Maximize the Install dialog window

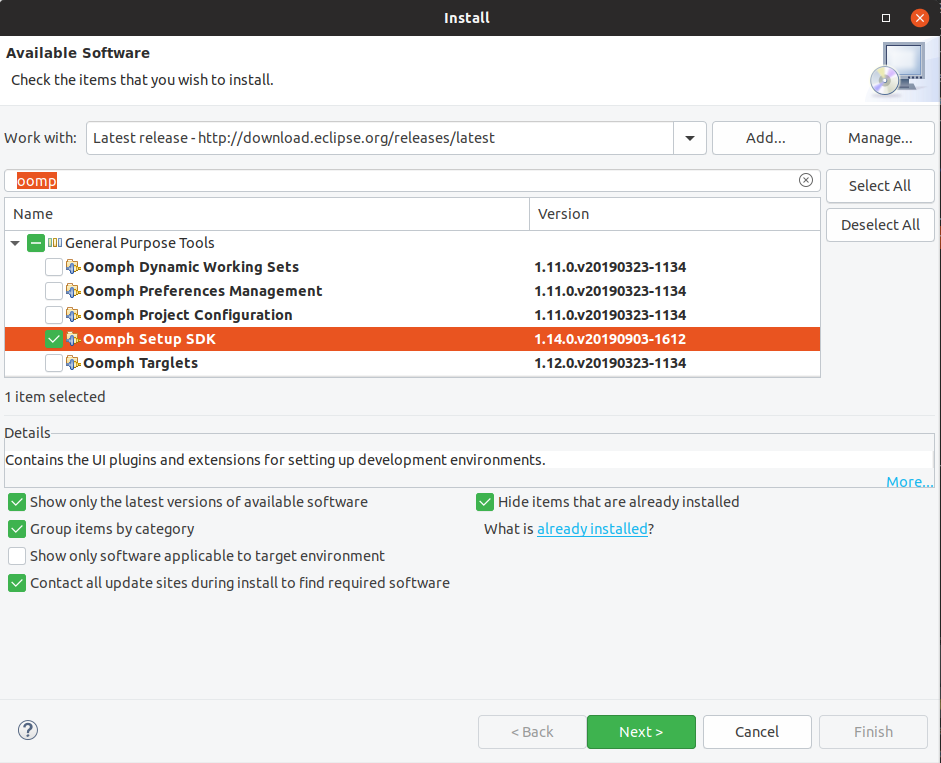(886, 18)
